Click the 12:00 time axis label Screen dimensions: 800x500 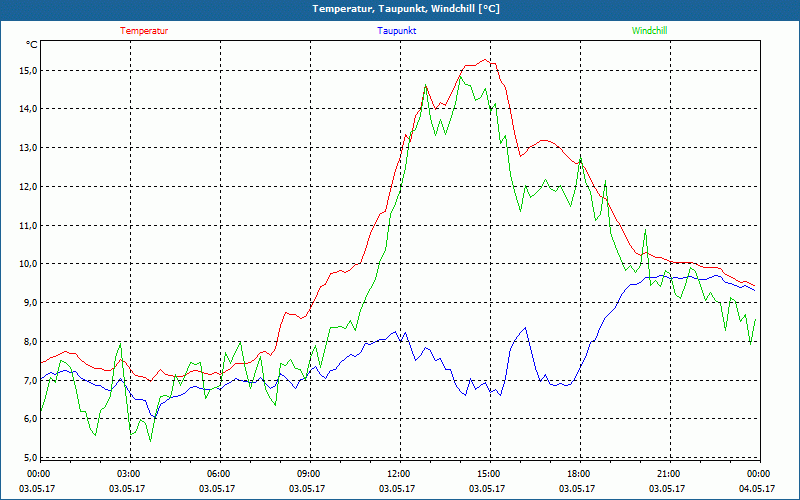point(398,474)
